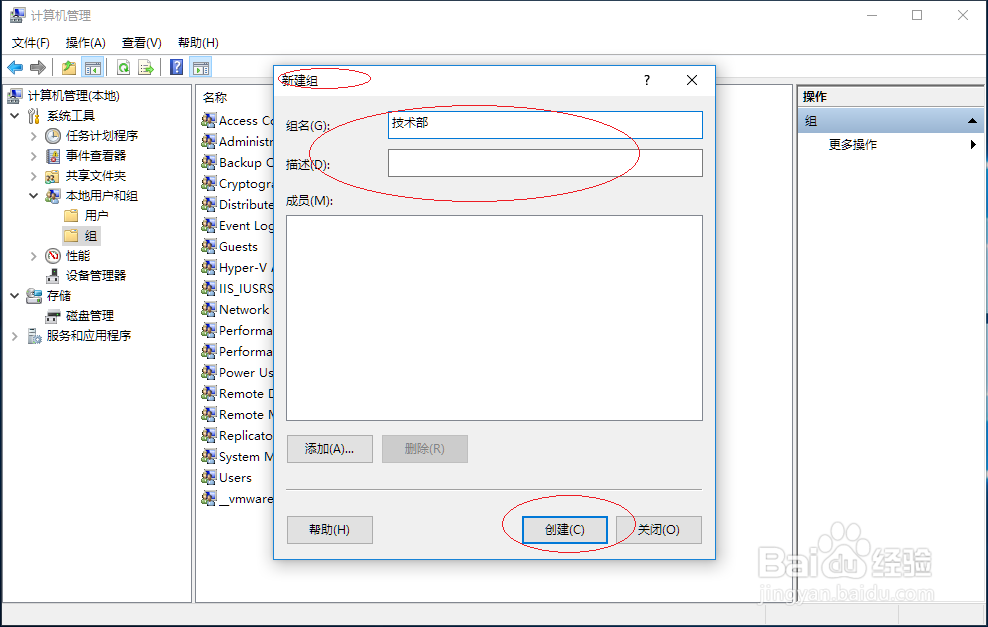Viewport: 988px width, 627px height.
Task: Click the 添加 button to add members
Action: point(329,448)
